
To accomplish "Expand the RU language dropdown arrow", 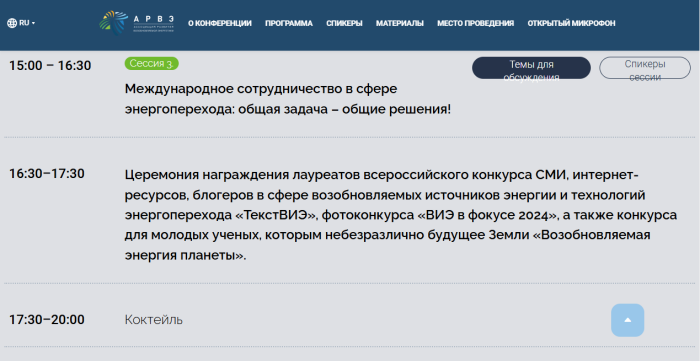I will point(33,23).
